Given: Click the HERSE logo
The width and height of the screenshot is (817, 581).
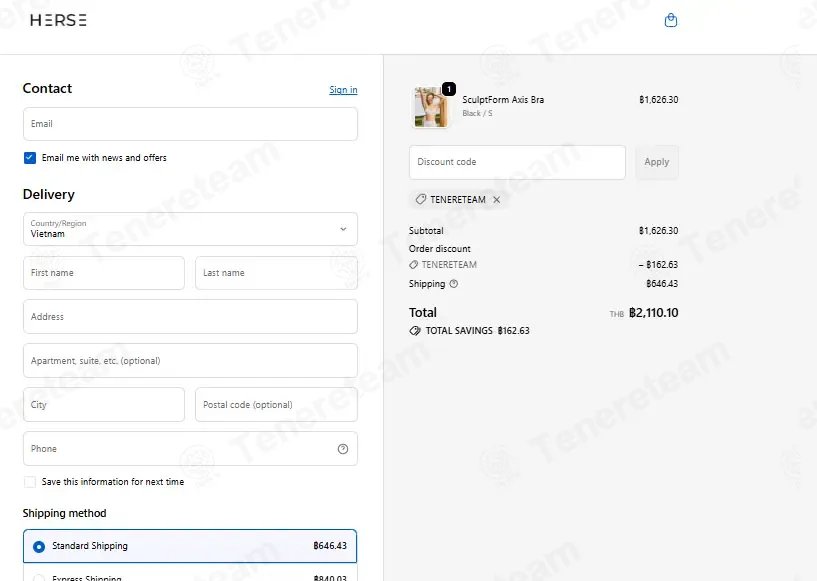Looking at the screenshot, I should (58, 20).
